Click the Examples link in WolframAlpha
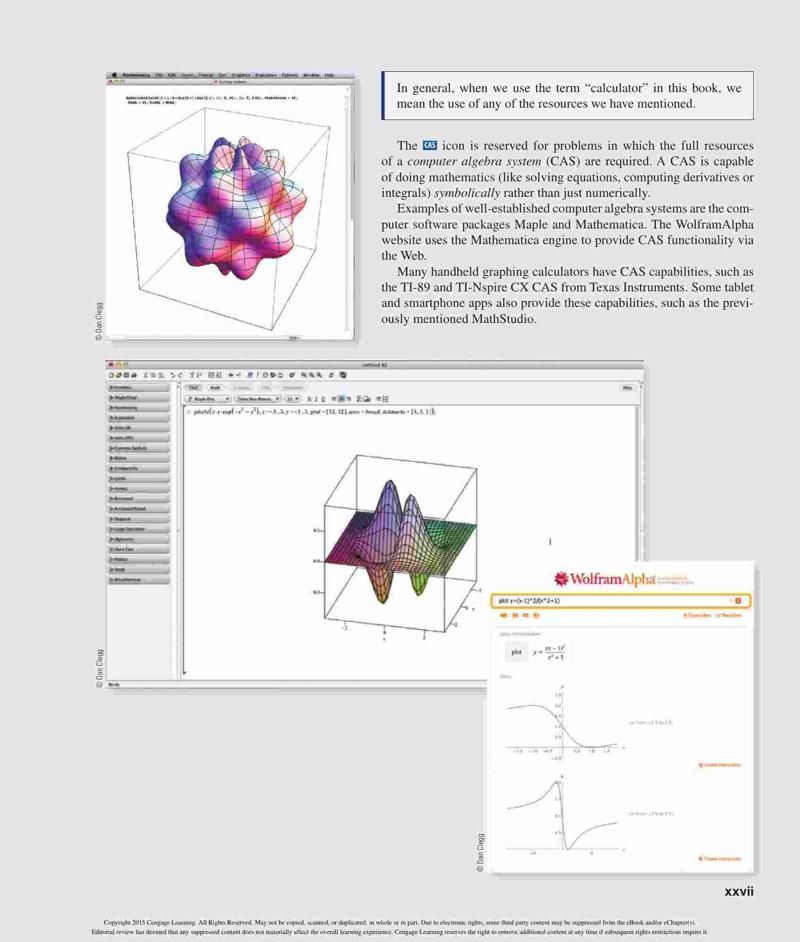The width and height of the screenshot is (800, 942). point(697,615)
